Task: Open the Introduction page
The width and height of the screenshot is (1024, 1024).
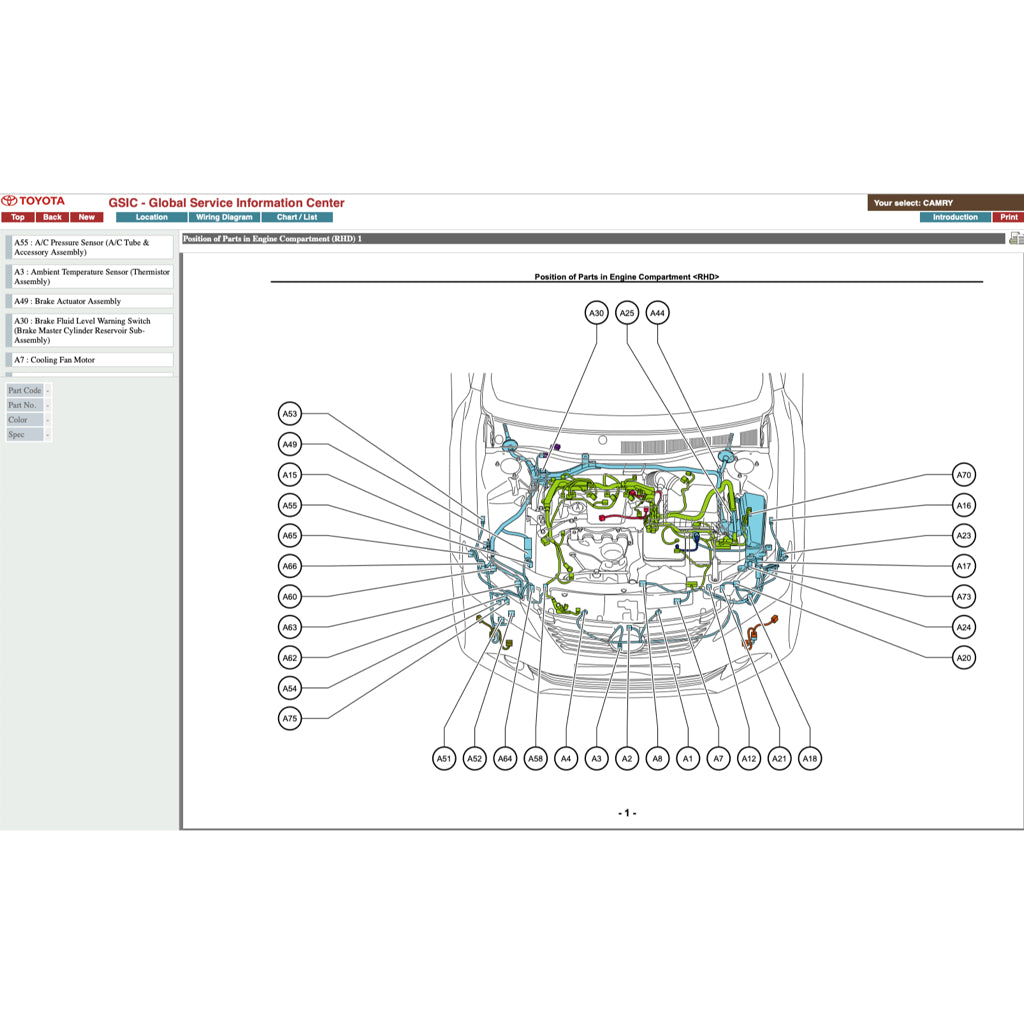Action: click(955, 217)
